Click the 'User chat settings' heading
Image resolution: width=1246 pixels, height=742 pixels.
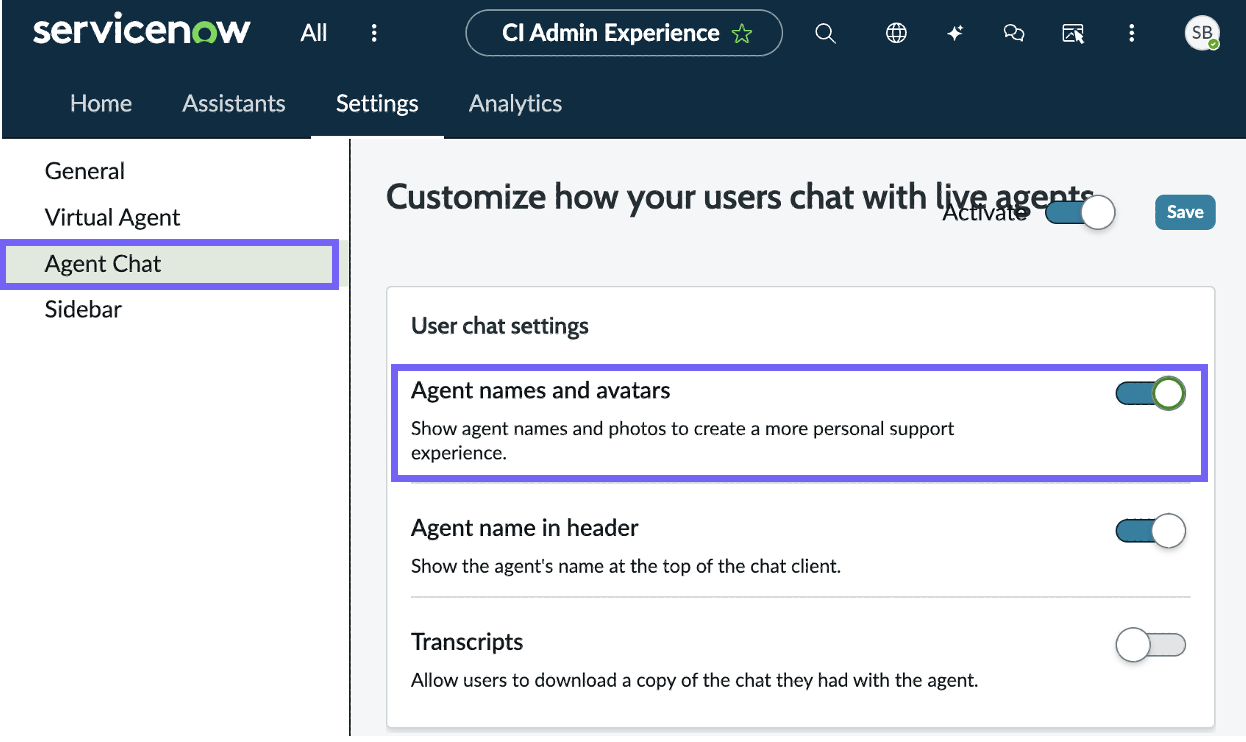[500, 326]
